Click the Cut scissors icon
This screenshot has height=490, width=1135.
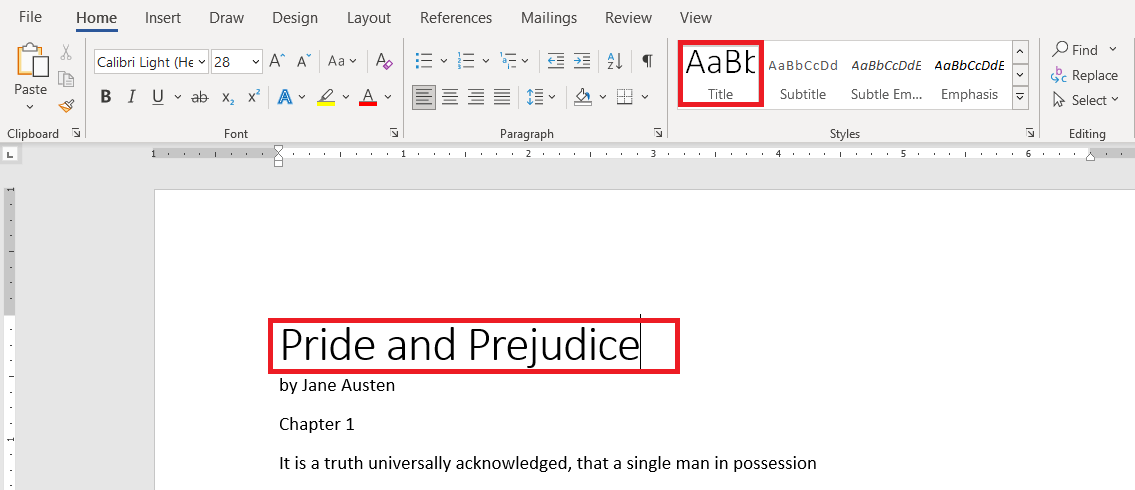point(66,52)
